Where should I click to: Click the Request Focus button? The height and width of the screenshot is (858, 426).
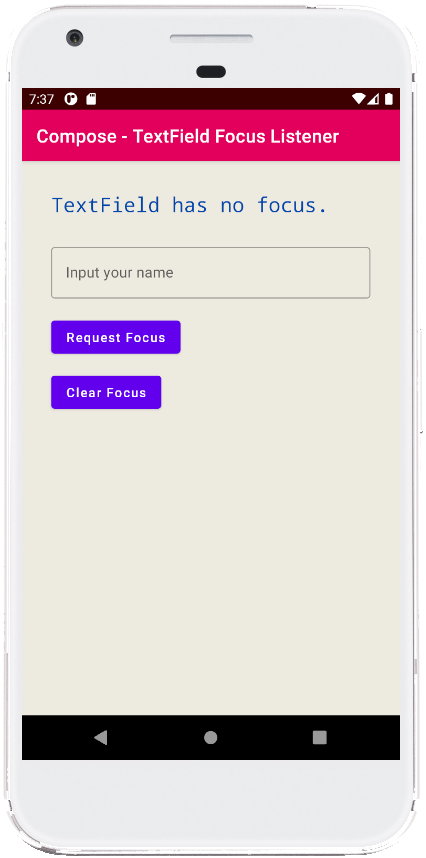116,337
